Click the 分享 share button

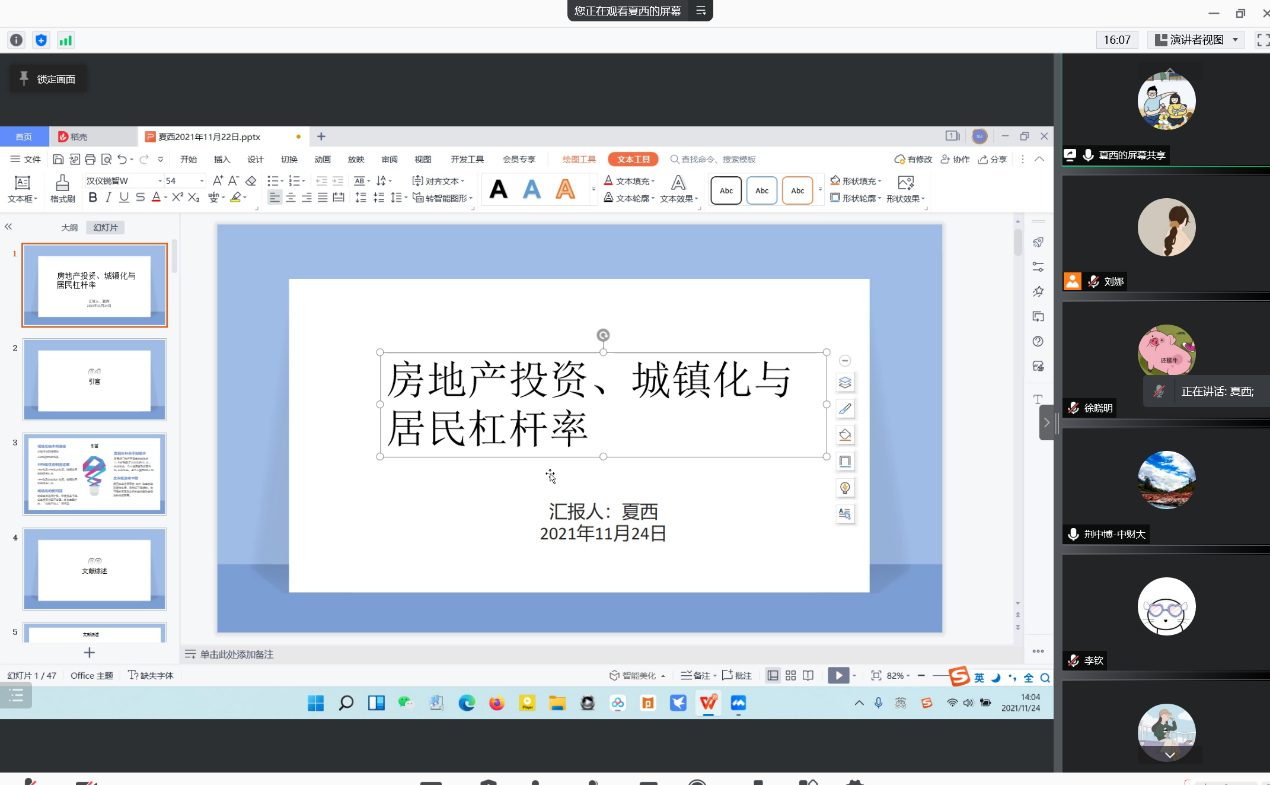[993, 159]
